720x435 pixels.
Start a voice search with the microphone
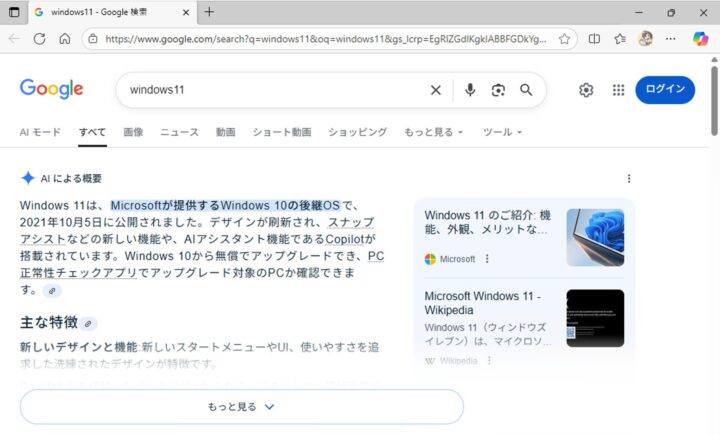(470, 90)
